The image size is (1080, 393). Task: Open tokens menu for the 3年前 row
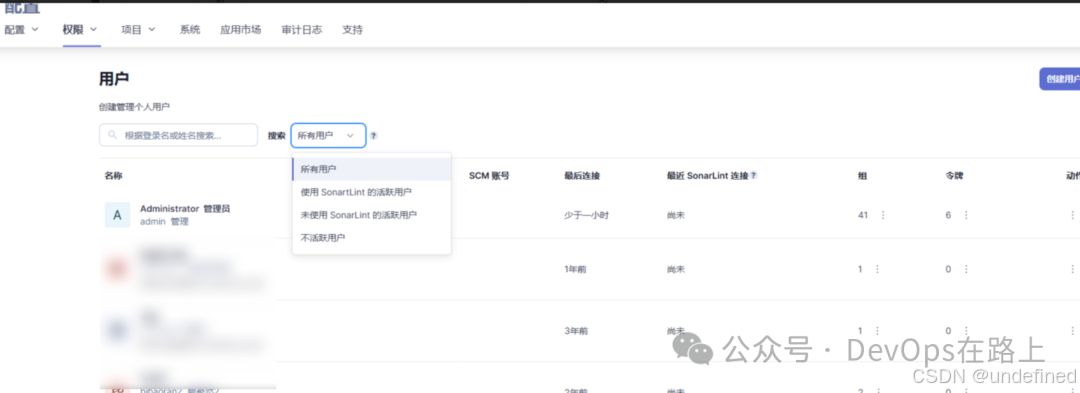click(x=966, y=331)
